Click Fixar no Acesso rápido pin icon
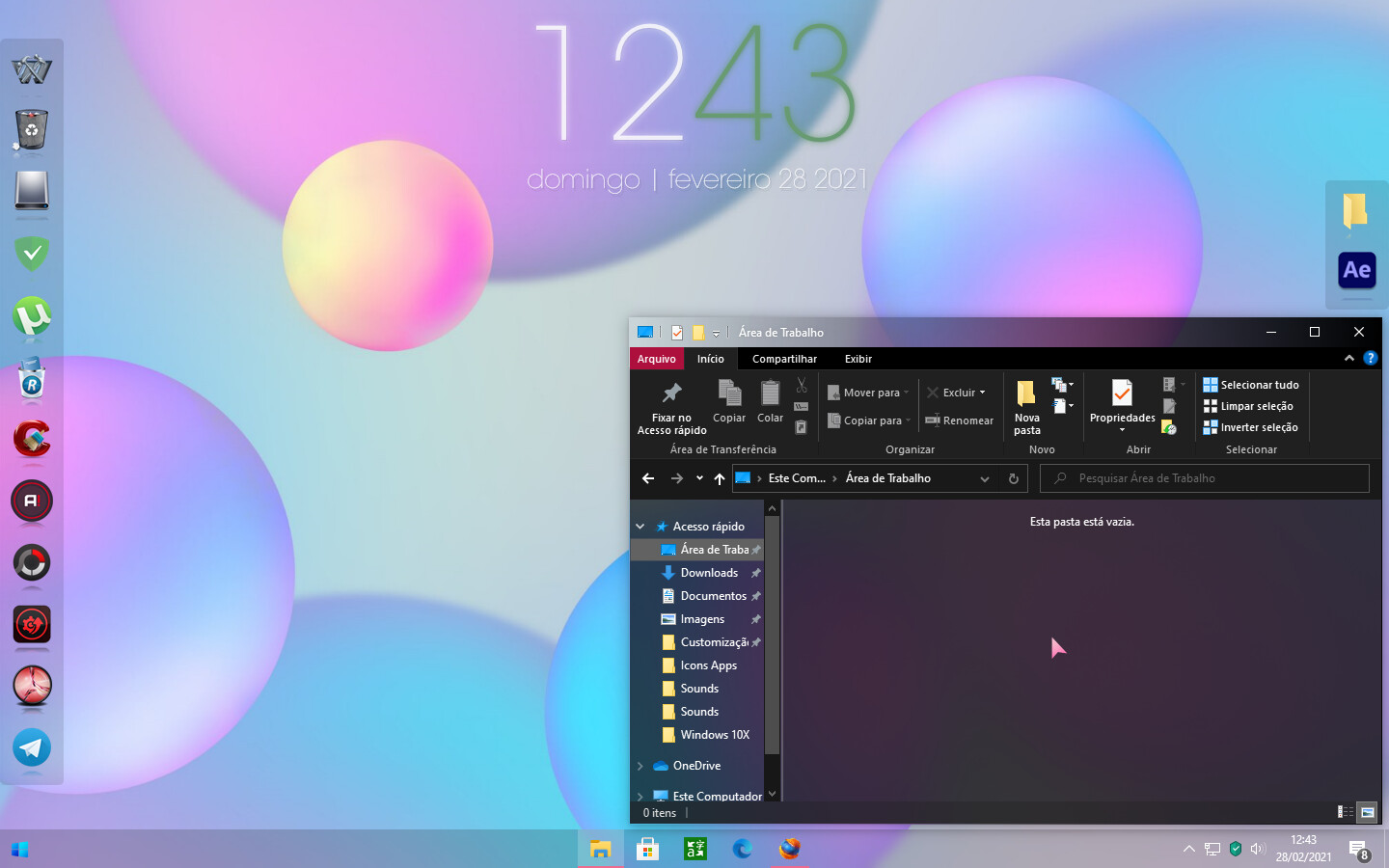The height and width of the screenshot is (868, 1389). point(672,393)
